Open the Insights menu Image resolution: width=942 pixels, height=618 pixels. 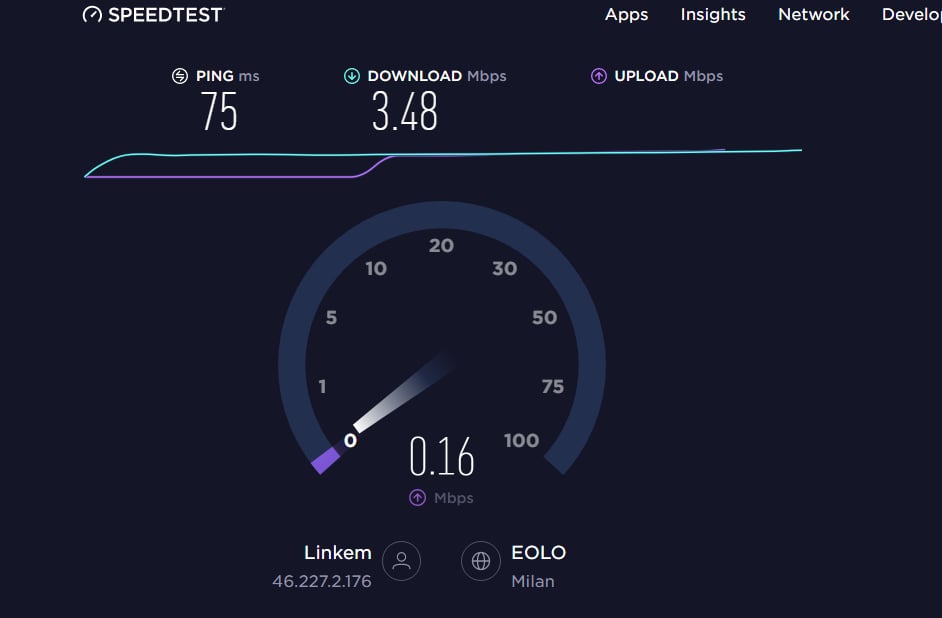pyautogui.click(x=713, y=14)
